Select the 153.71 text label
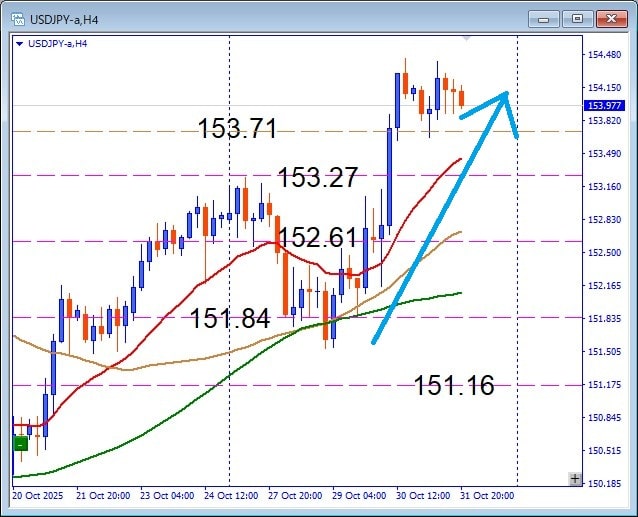Image resolution: width=638 pixels, height=517 pixels. 237,128
